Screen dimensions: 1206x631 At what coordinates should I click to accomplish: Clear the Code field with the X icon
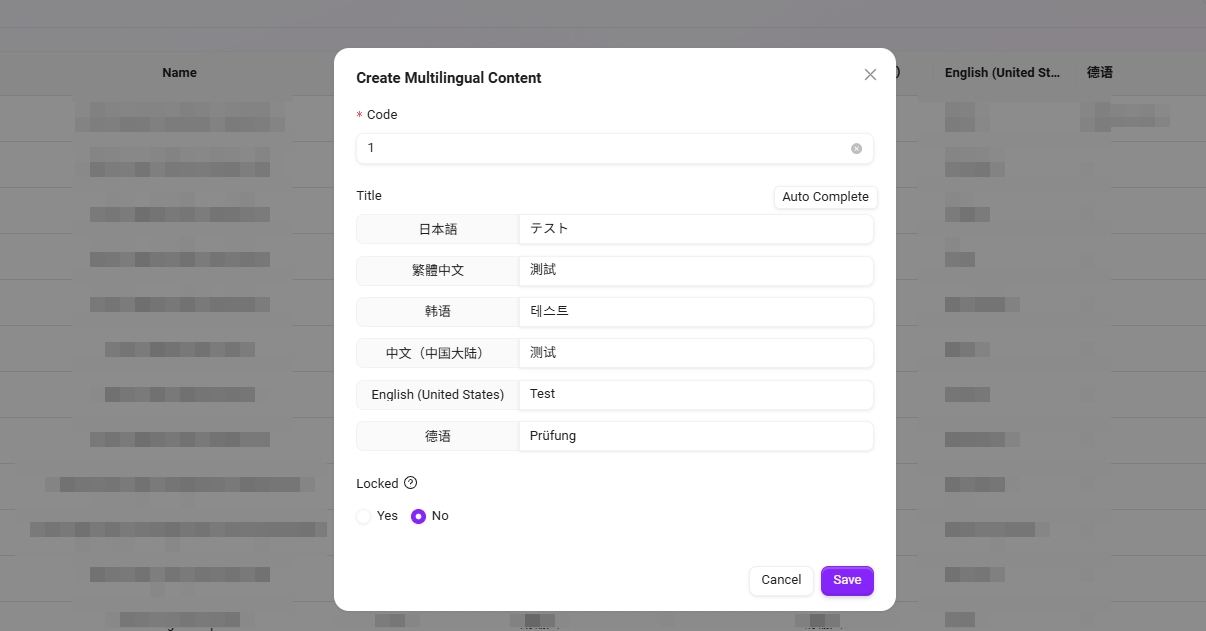tap(856, 148)
